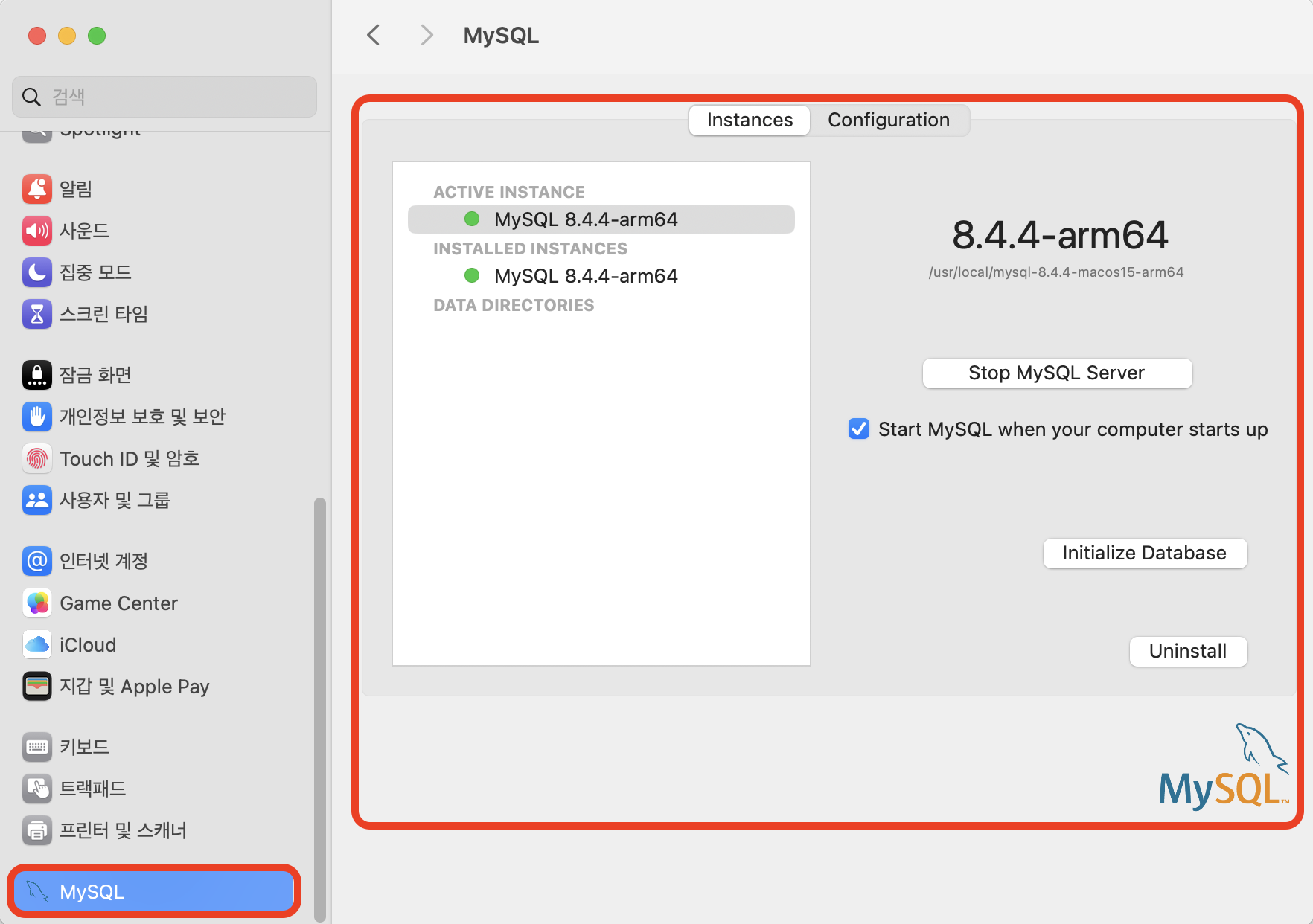Click green status dot of active instance
1313x924 pixels.
click(472, 219)
